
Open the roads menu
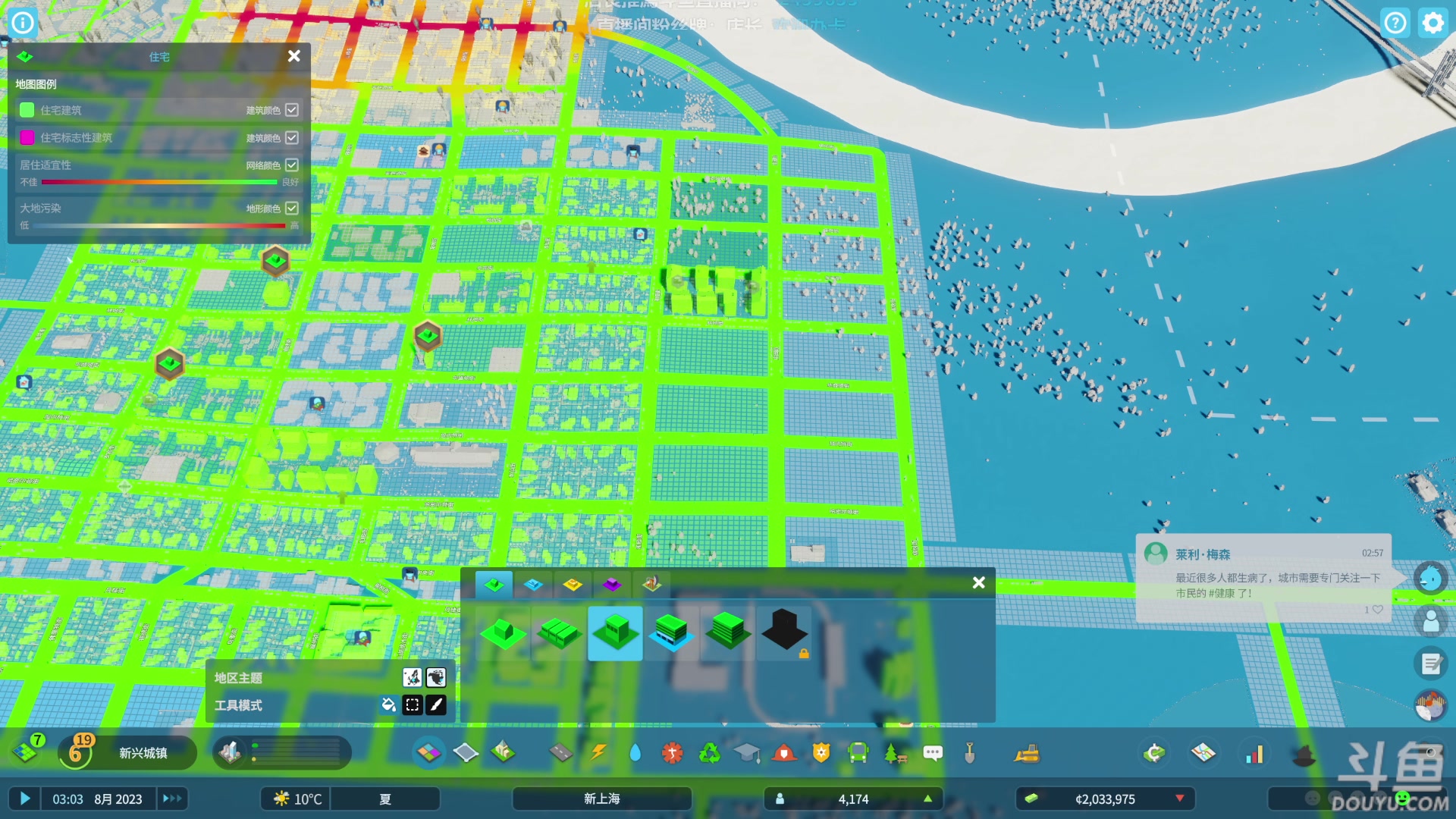[x=561, y=753]
